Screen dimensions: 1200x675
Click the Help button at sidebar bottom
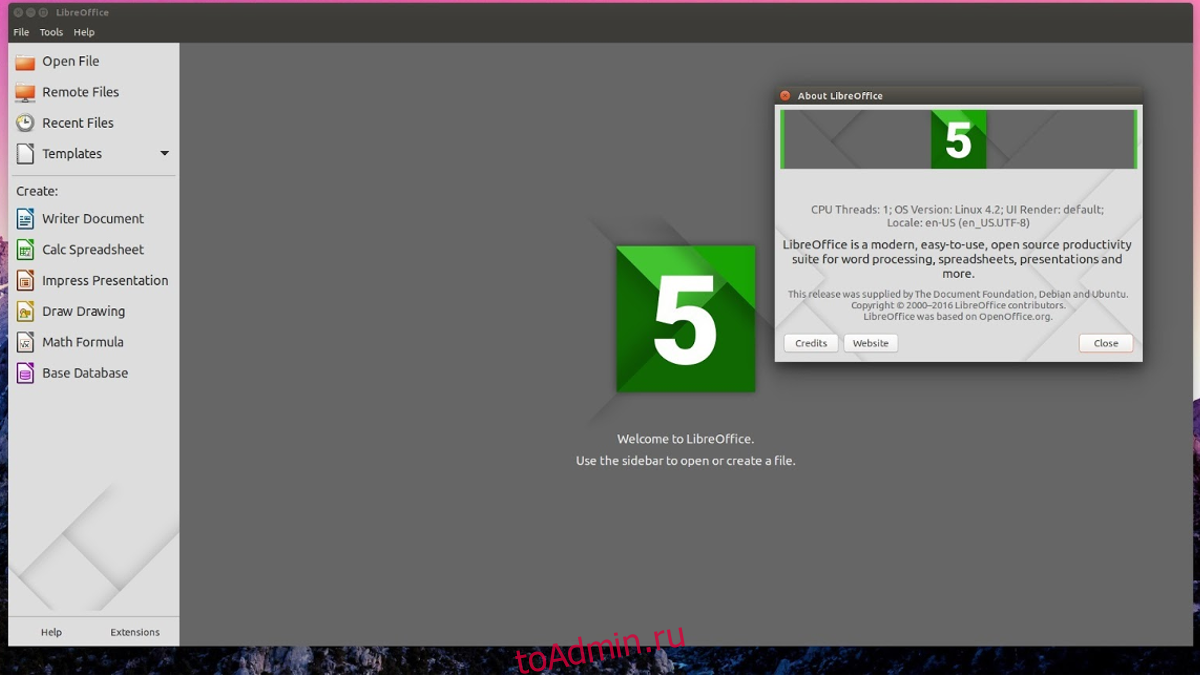(51, 632)
